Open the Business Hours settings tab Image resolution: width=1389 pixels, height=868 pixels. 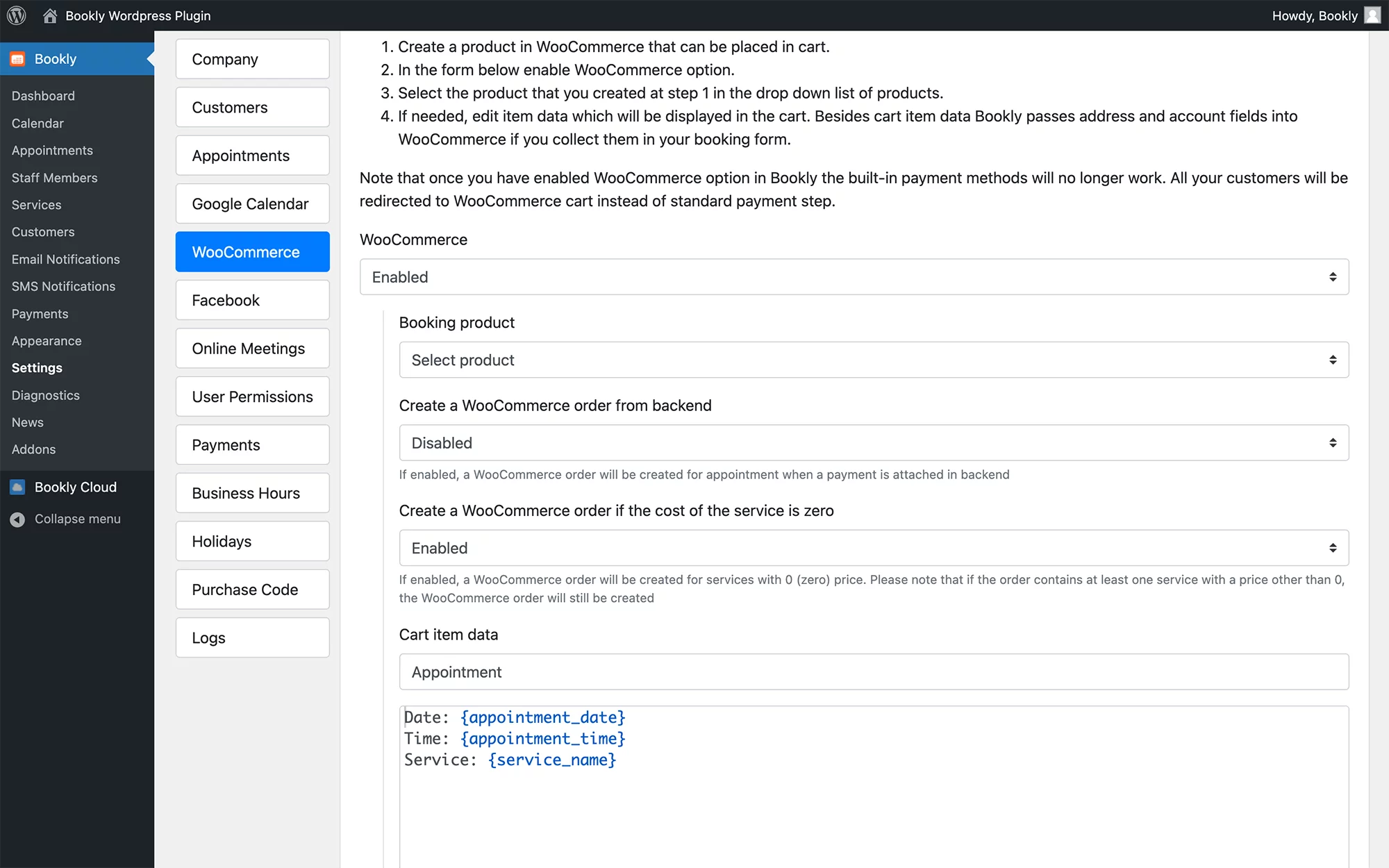click(x=253, y=493)
